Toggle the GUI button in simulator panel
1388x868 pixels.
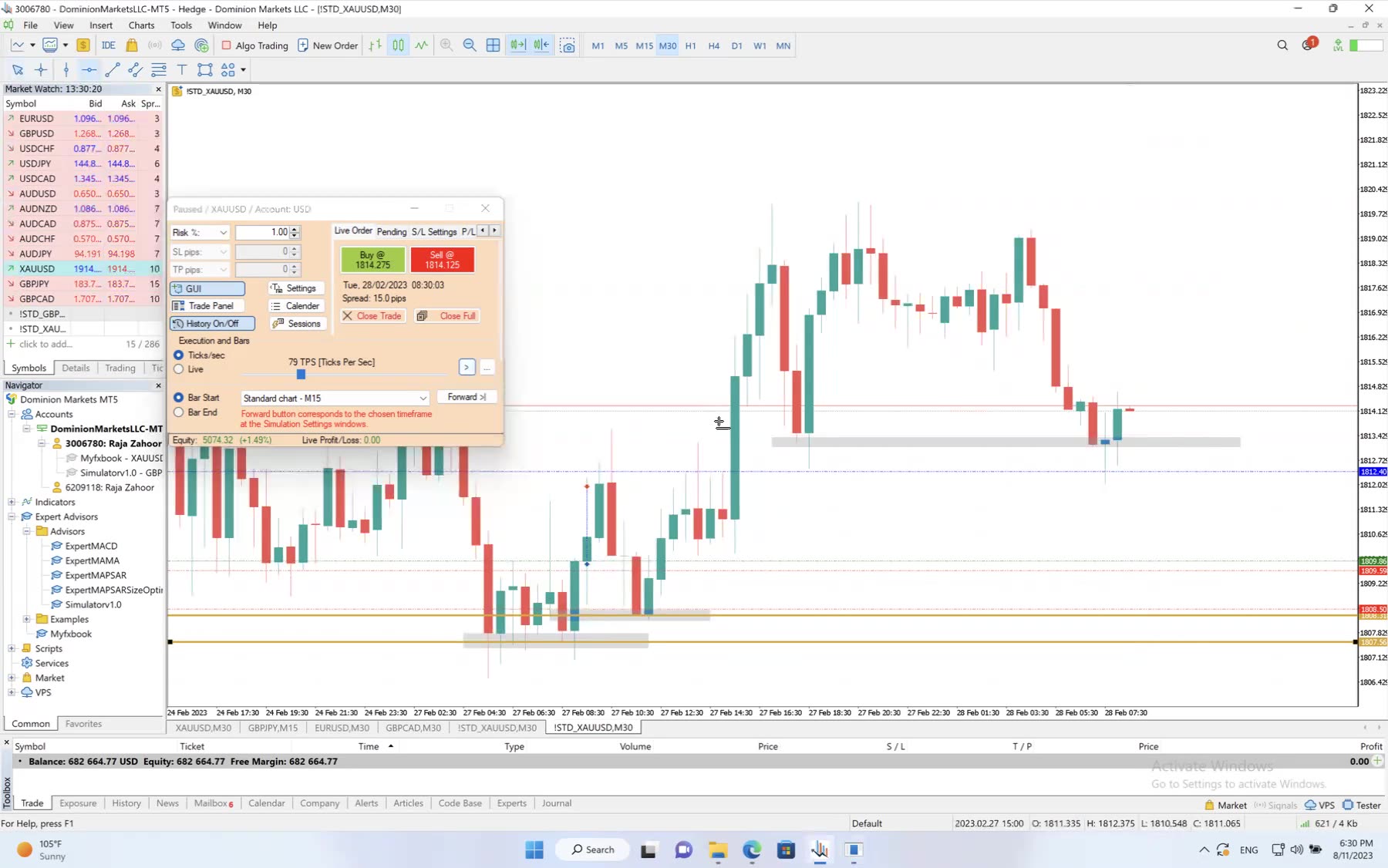coord(207,288)
